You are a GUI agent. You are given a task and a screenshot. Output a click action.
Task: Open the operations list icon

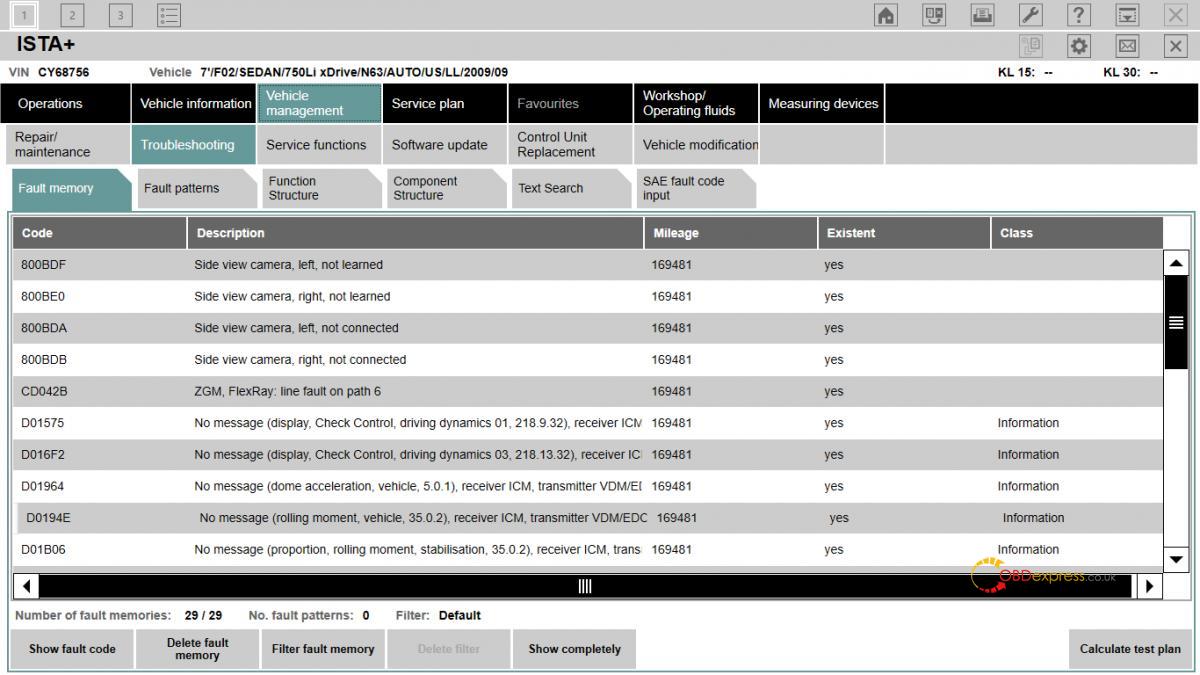coord(169,15)
